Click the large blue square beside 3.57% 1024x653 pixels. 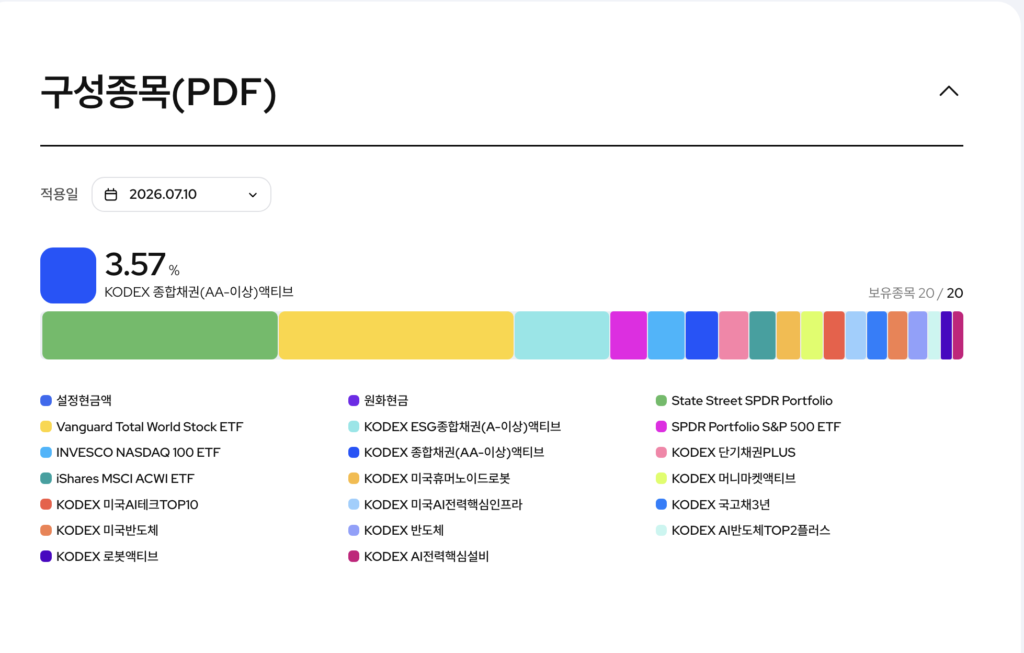[68, 276]
